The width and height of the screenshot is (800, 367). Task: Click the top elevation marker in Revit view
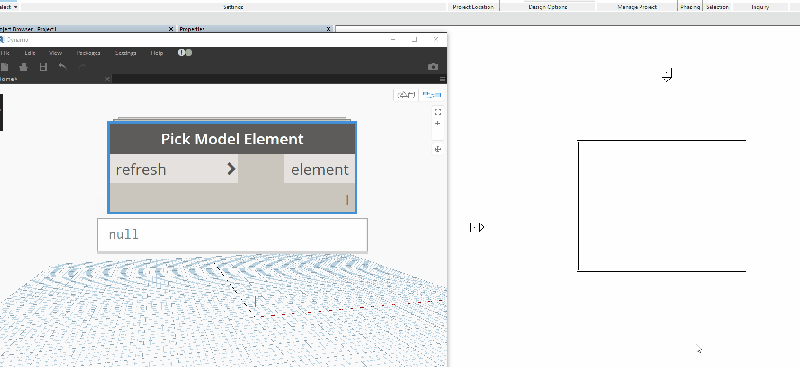[x=668, y=76]
